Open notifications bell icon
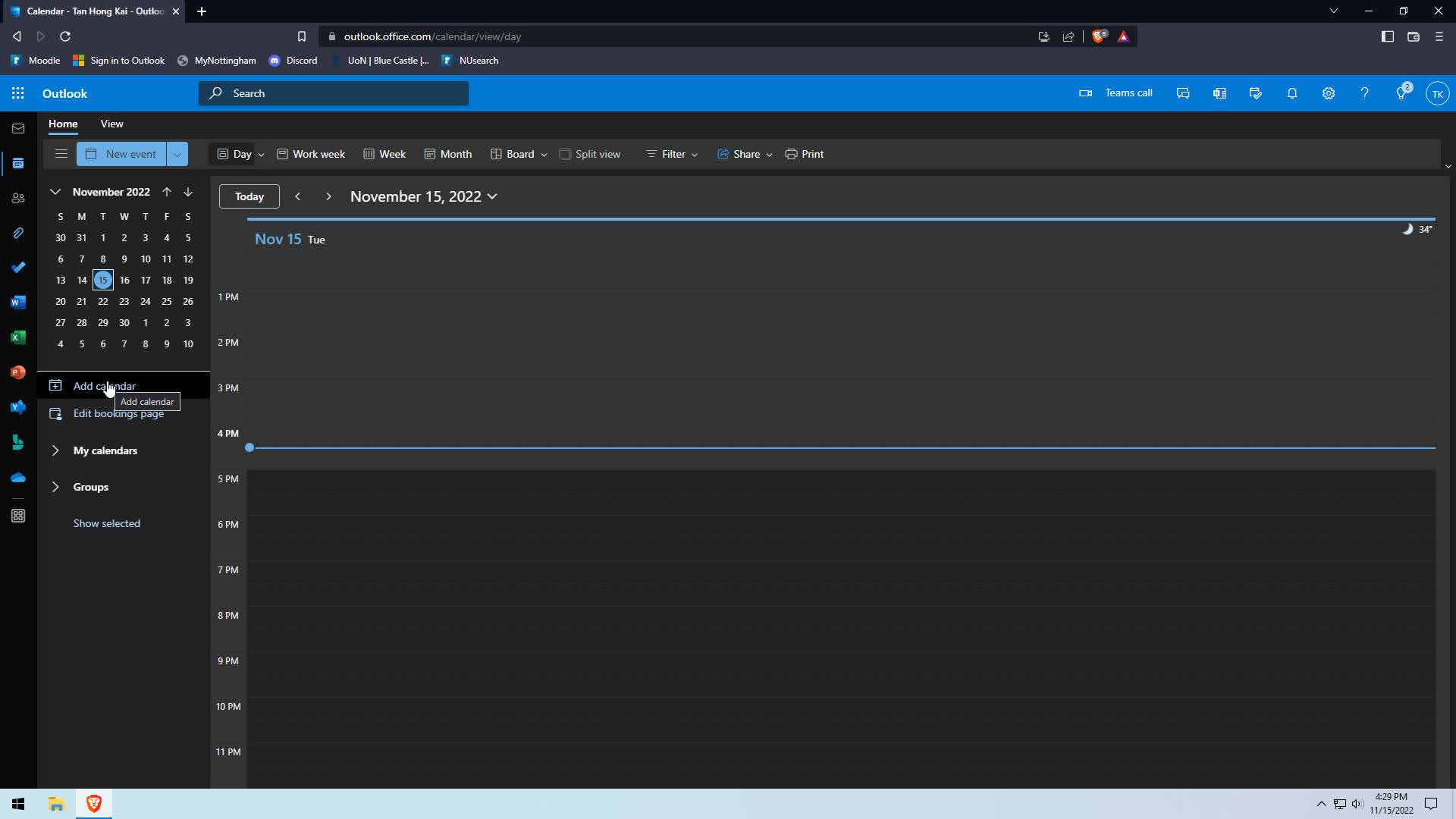Viewport: 1456px width, 819px height. click(x=1292, y=93)
